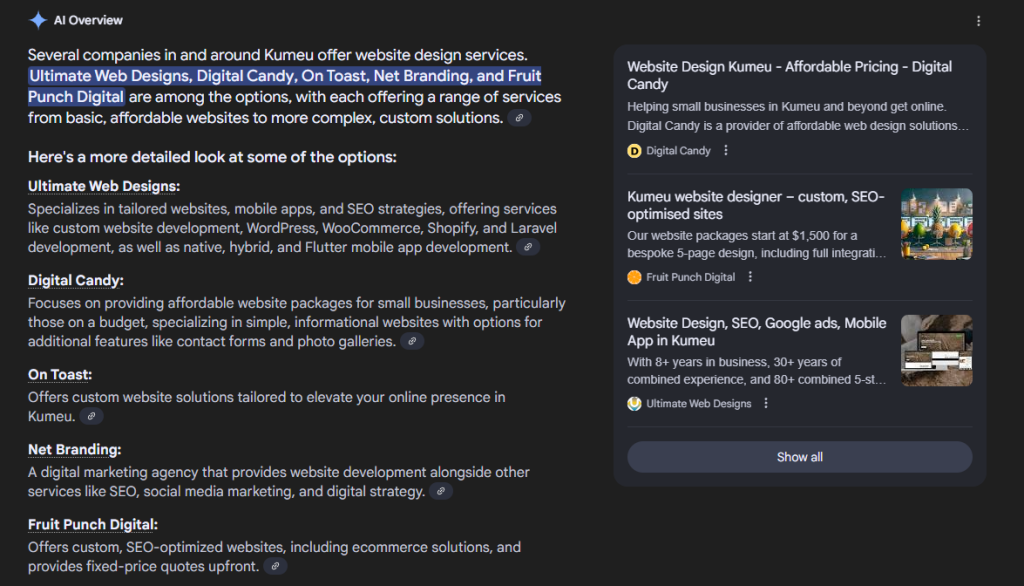The height and width of the screenshot is (586, 1024).
Task: Click the Digital Candy favicon in source card
Action: tap(634, 151)
